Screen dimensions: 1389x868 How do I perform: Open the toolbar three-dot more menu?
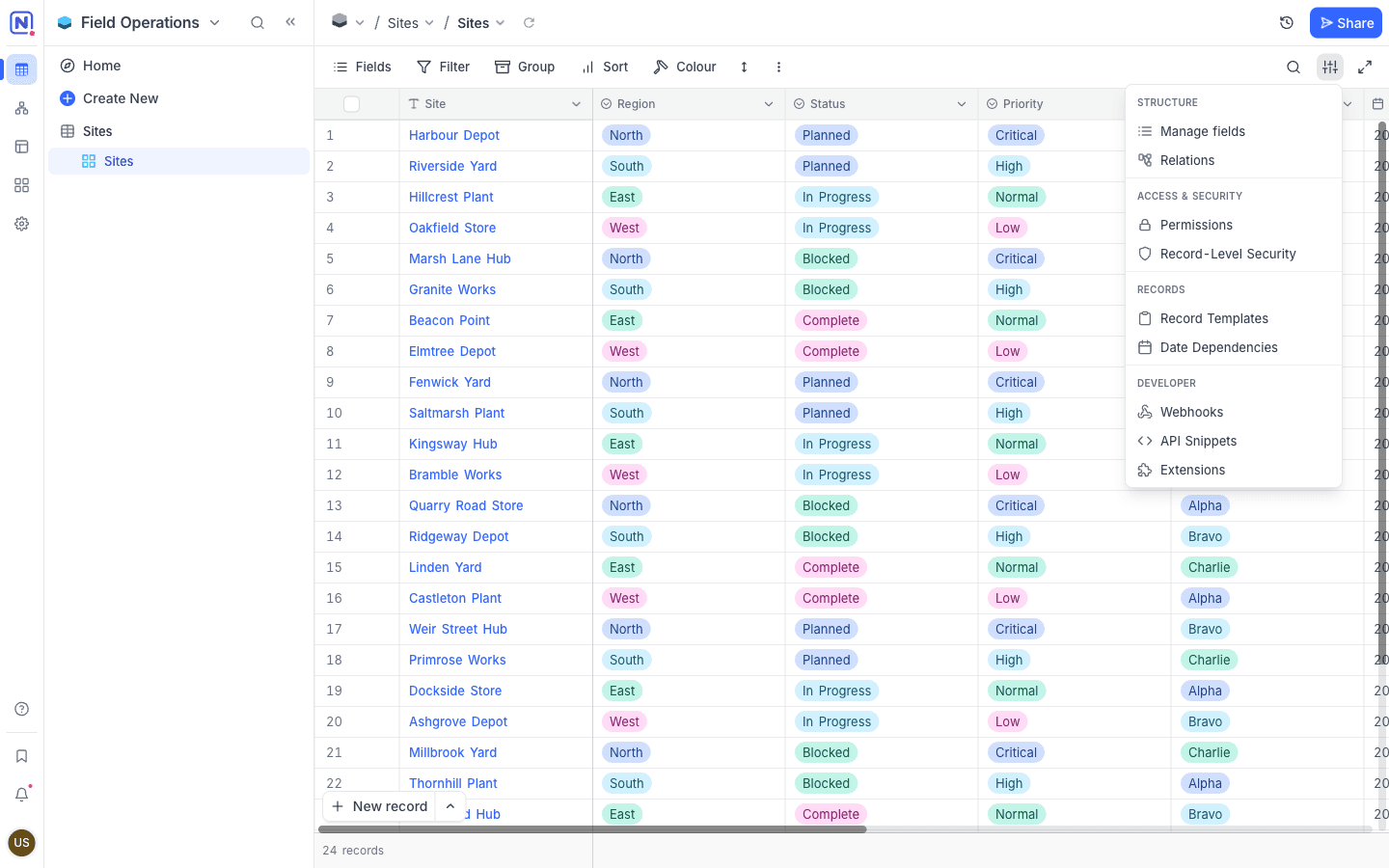click(778, 67)
